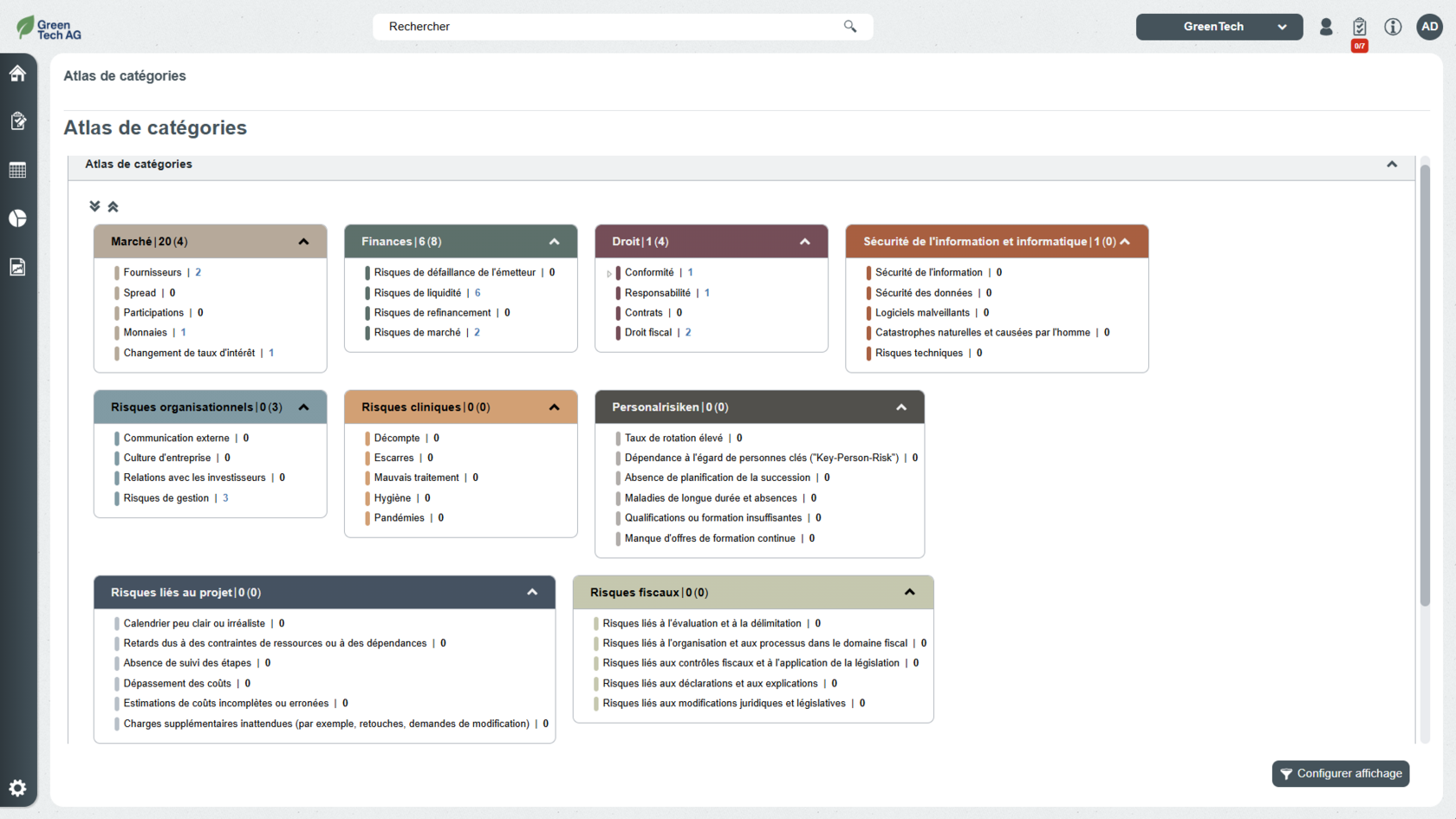This screenshot has height=819, width=1456.
Task: Collapse the Marché category card
Action: [303, 242]
